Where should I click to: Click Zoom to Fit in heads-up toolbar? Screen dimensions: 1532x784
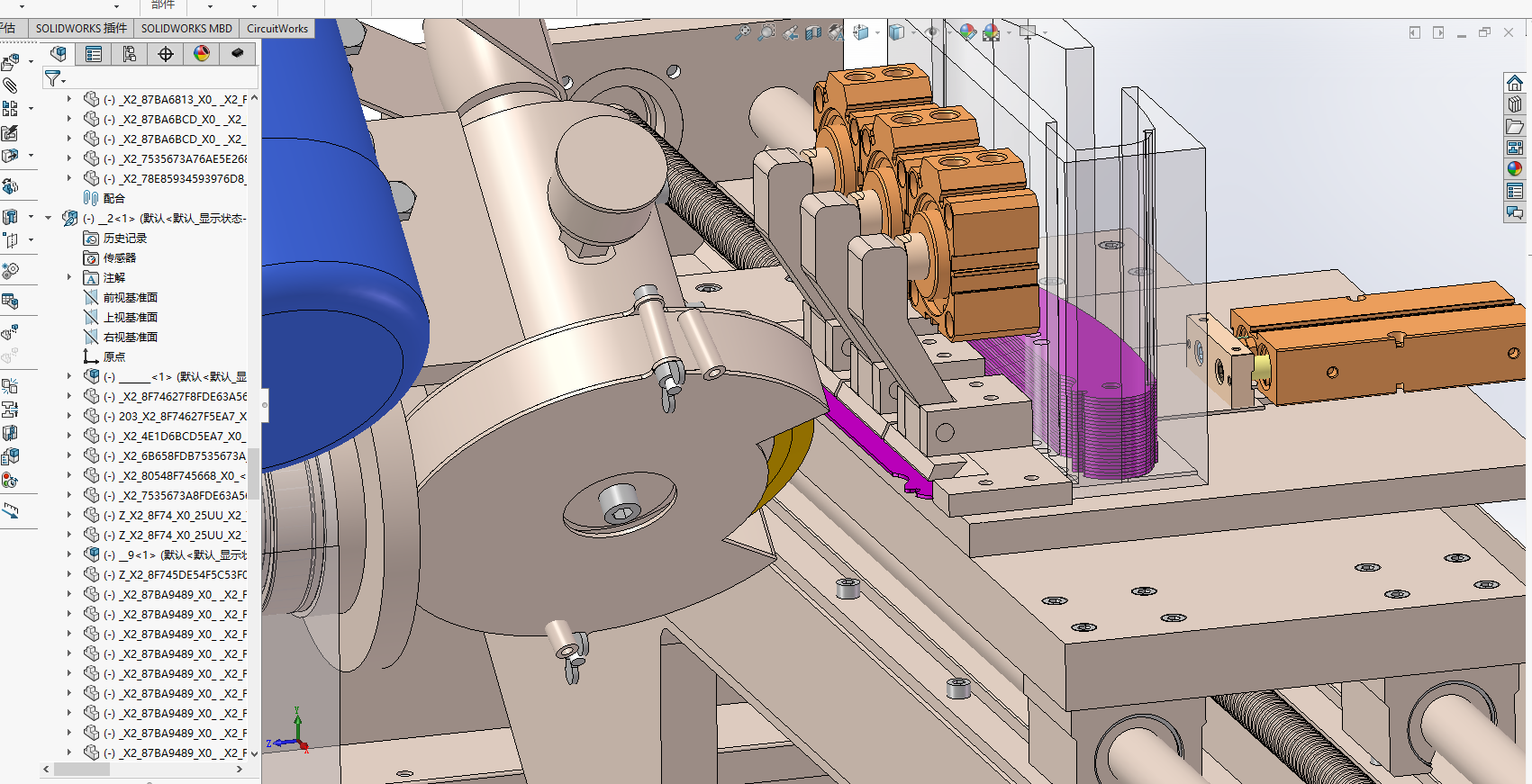pyautogui.click(x=742, y=32)
